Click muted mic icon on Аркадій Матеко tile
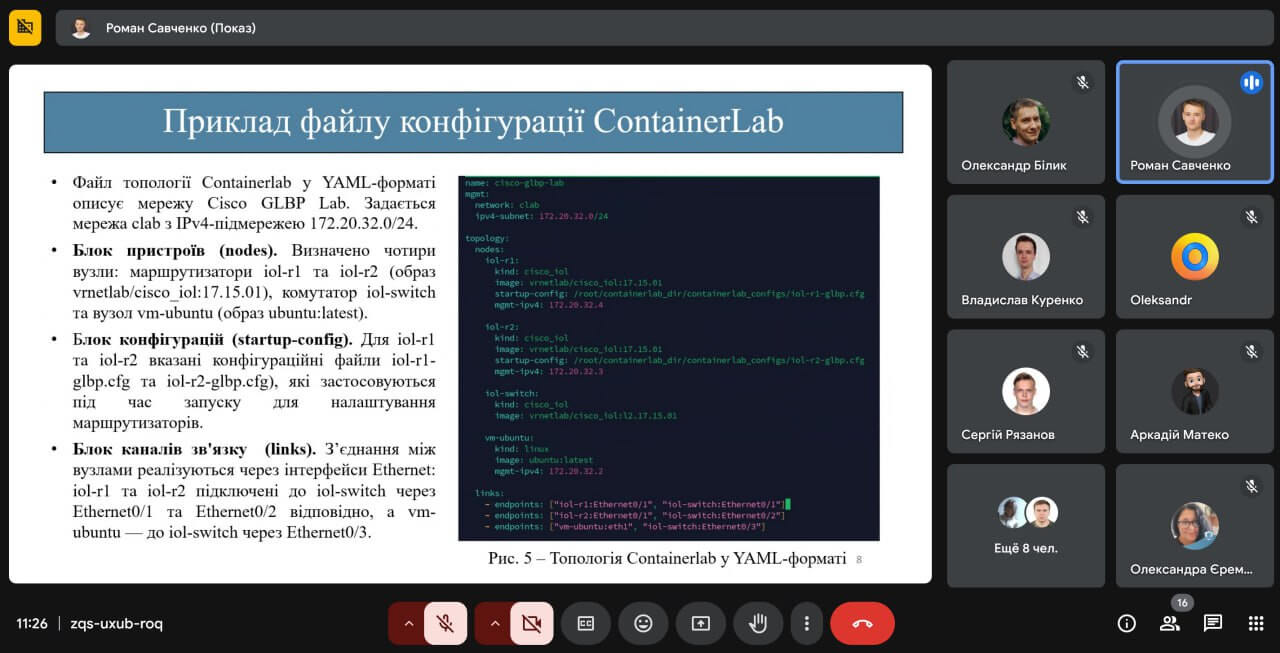 (1251, 352)
